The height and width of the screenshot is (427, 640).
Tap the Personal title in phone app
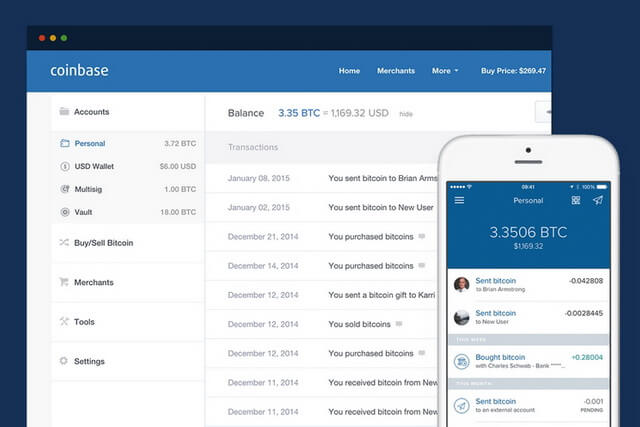click(x=528, y=200)
